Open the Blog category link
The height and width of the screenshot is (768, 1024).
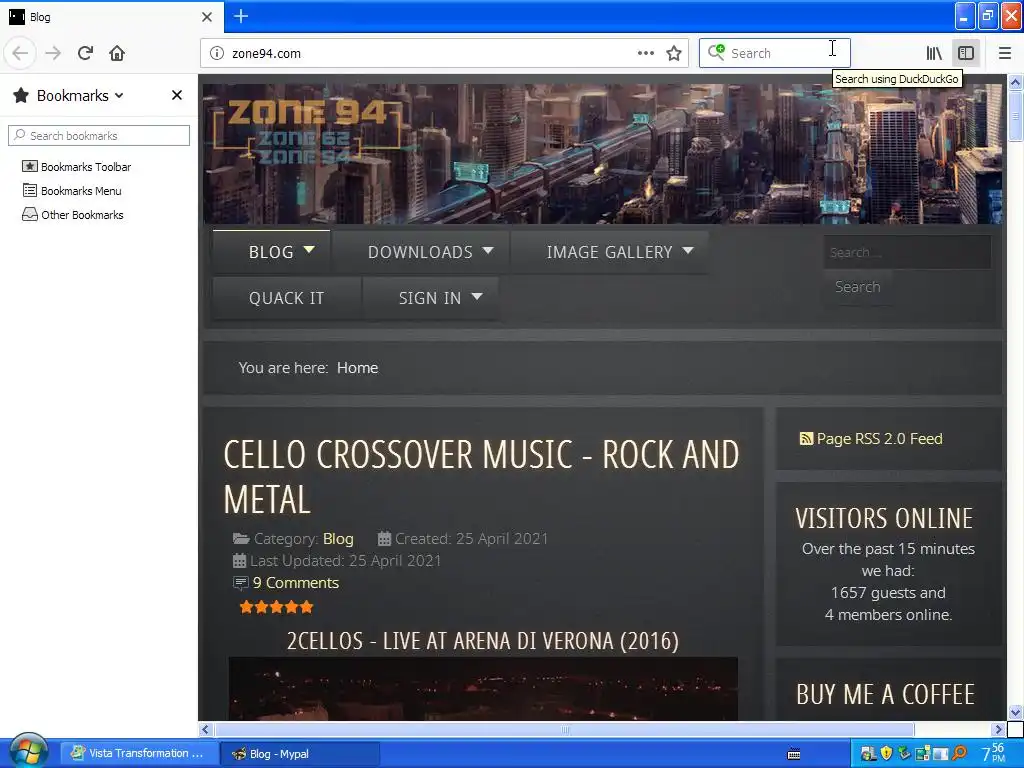click(338, 539)
